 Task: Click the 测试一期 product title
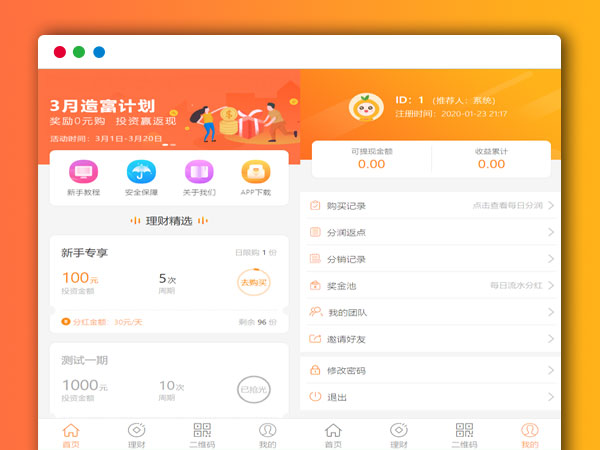(85, 360)
